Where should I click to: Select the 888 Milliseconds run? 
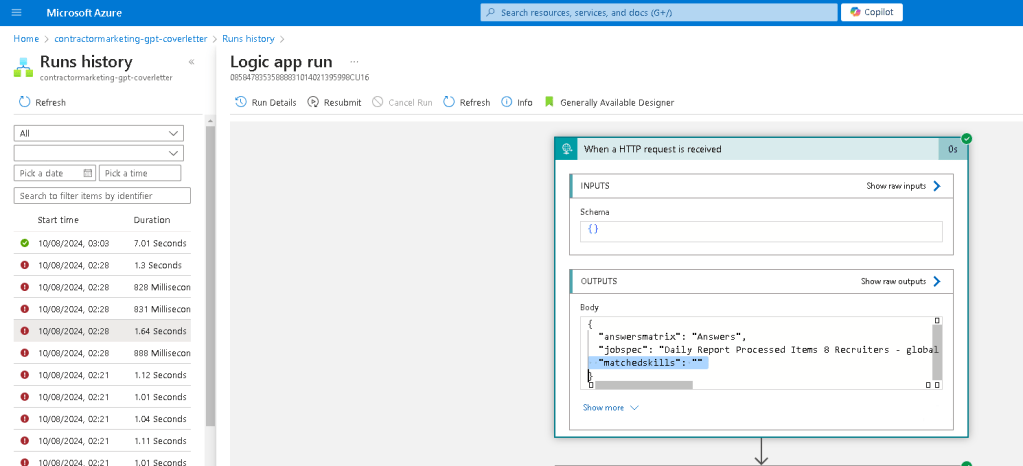[102, 353]
